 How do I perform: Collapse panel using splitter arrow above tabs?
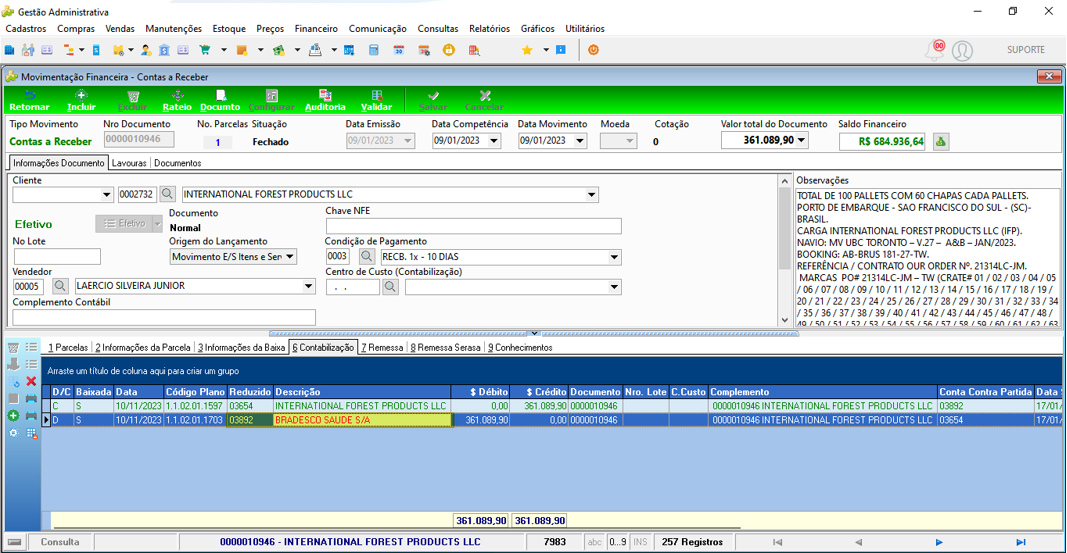534,333
